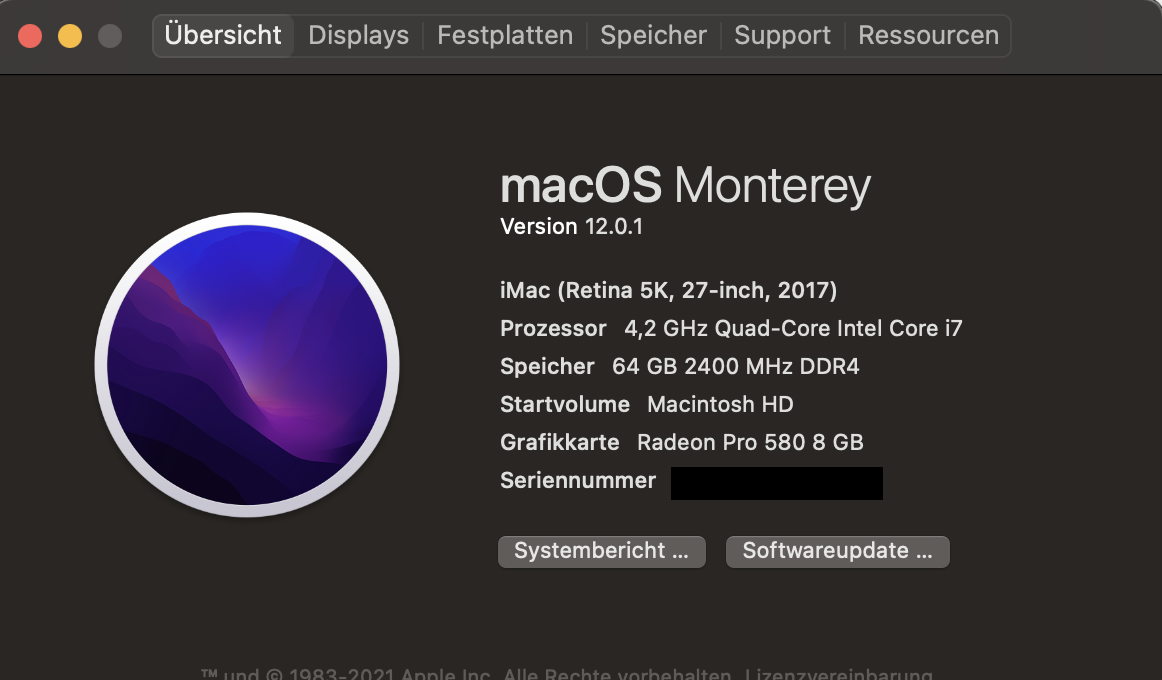
Task: Click the 4,2 GHz Quad-Core processor text
Action: [793, 328]
